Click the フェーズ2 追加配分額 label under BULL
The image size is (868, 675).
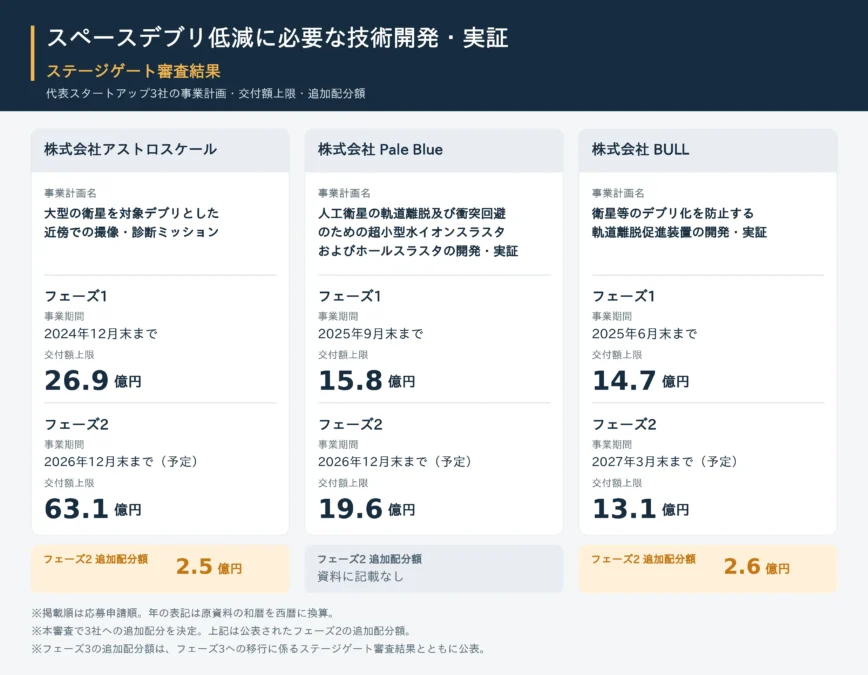tap(644, 559)
